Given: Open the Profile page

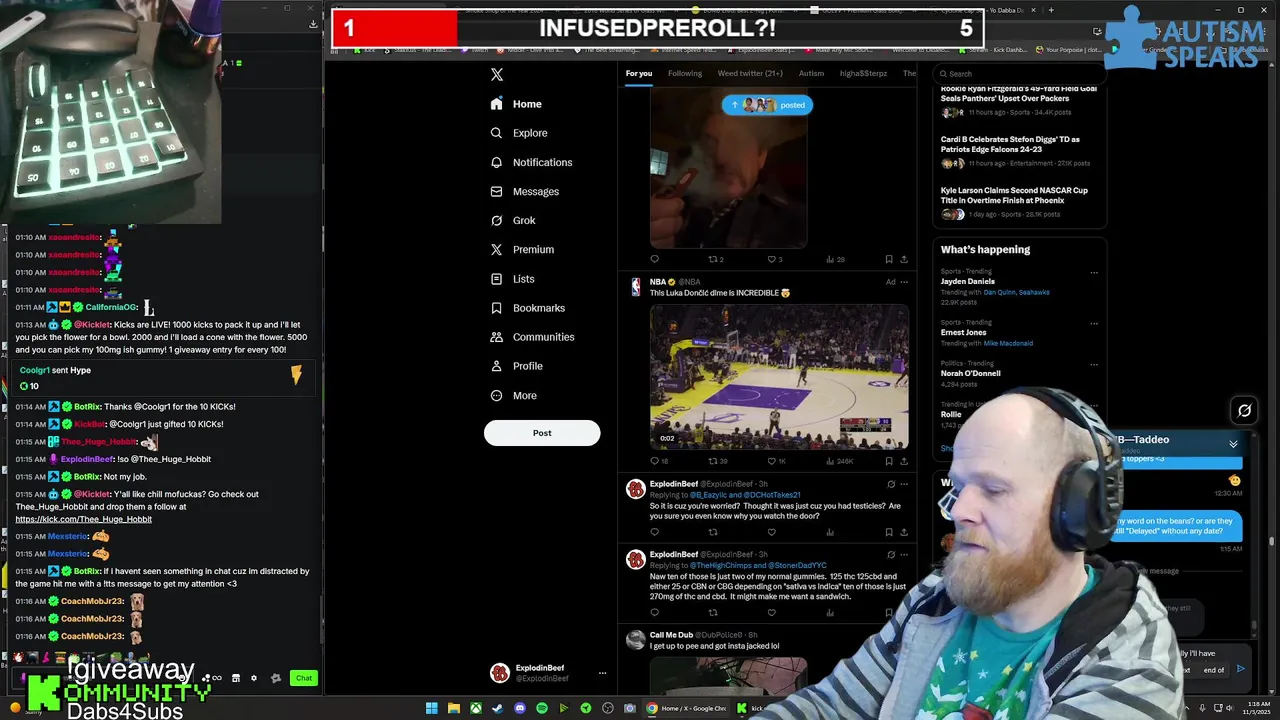Looking at the screenshot, I should pyautogui.click(x=516, y=366).
